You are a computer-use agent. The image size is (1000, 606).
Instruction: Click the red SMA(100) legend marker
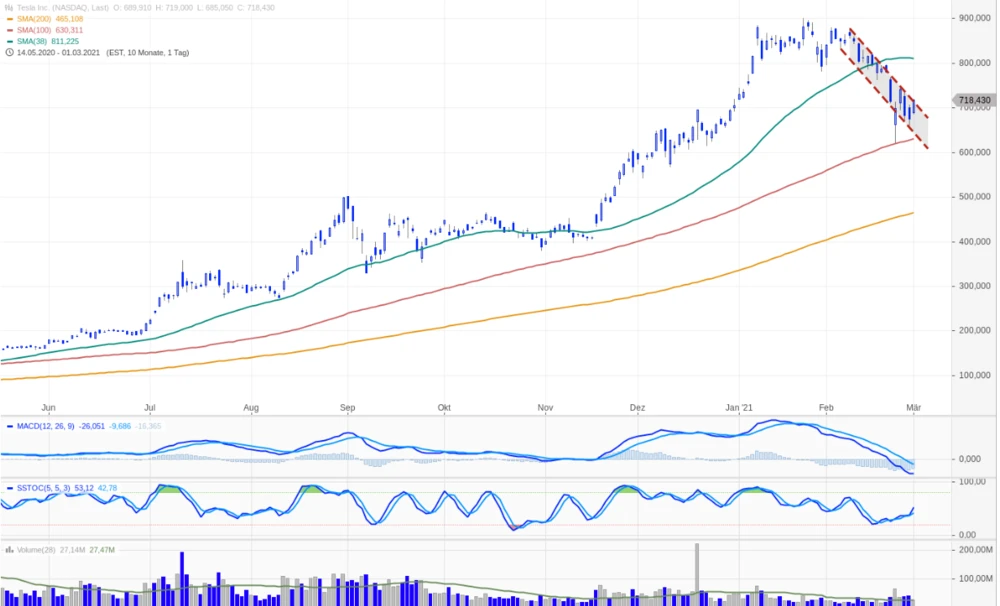coord(9,30)
